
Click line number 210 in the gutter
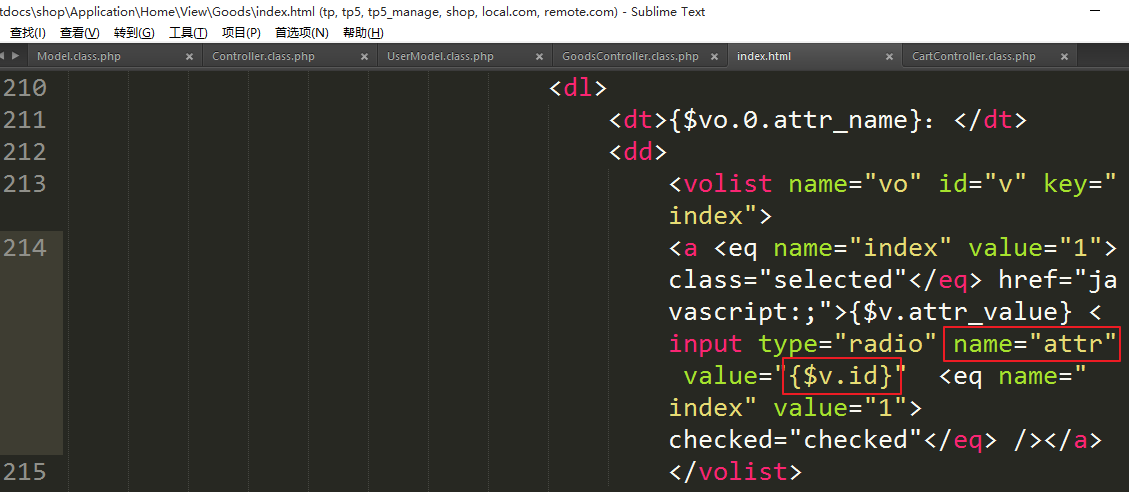point(25,88)
